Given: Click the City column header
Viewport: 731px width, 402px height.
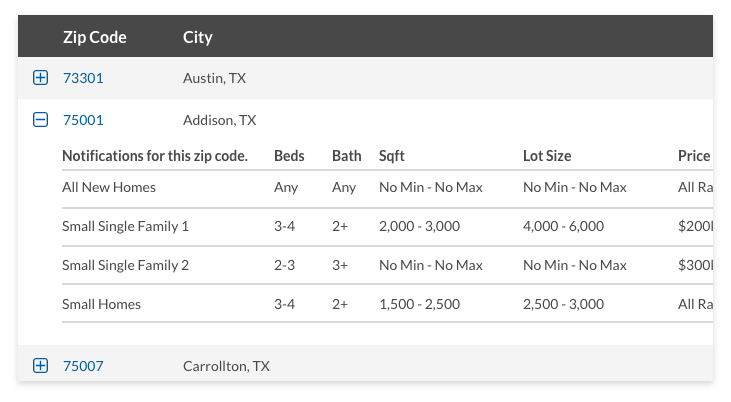Looking at the screenshot, I should (x=198, y=38).
